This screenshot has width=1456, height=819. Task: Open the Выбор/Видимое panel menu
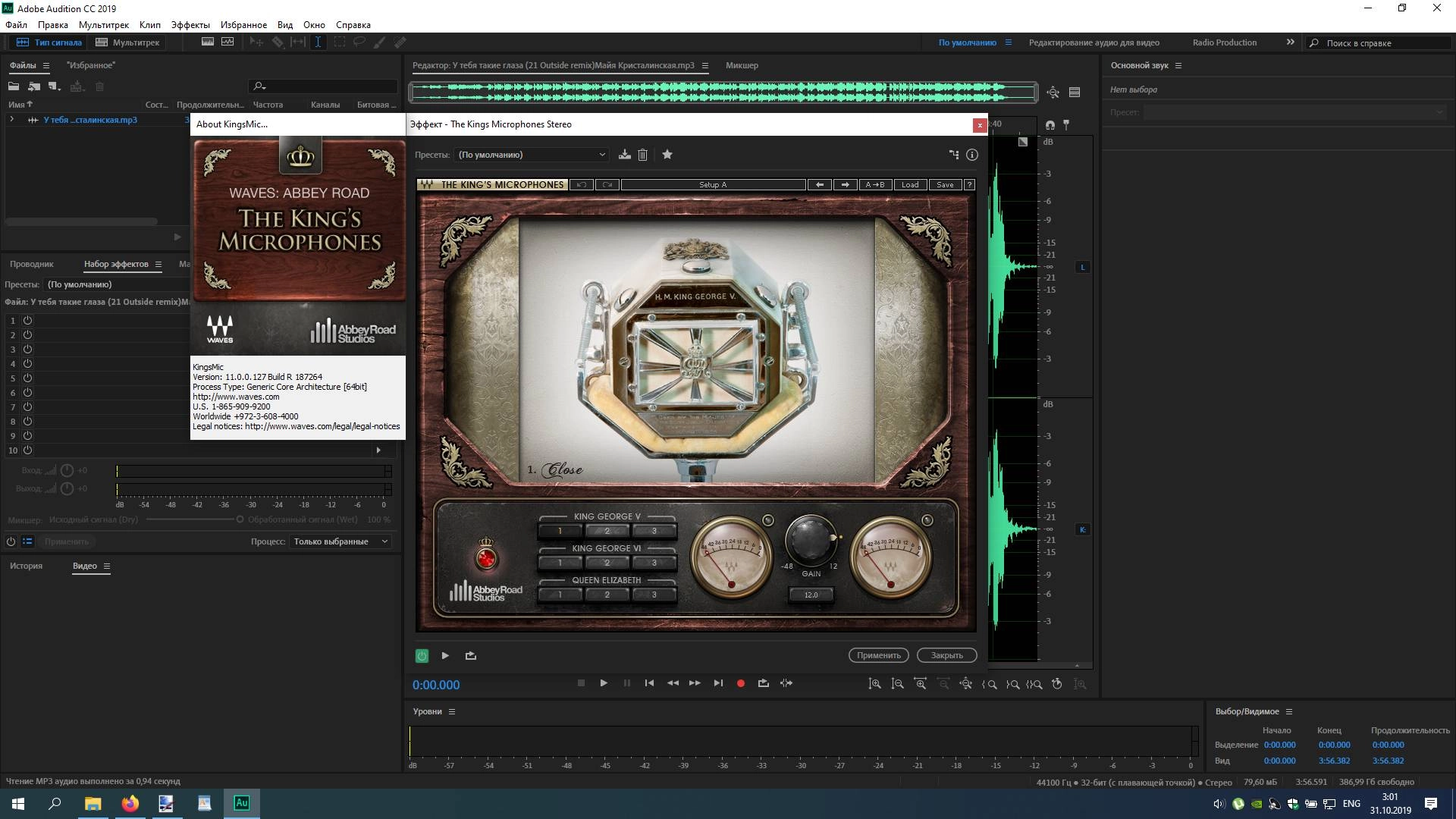point(1288,711)
